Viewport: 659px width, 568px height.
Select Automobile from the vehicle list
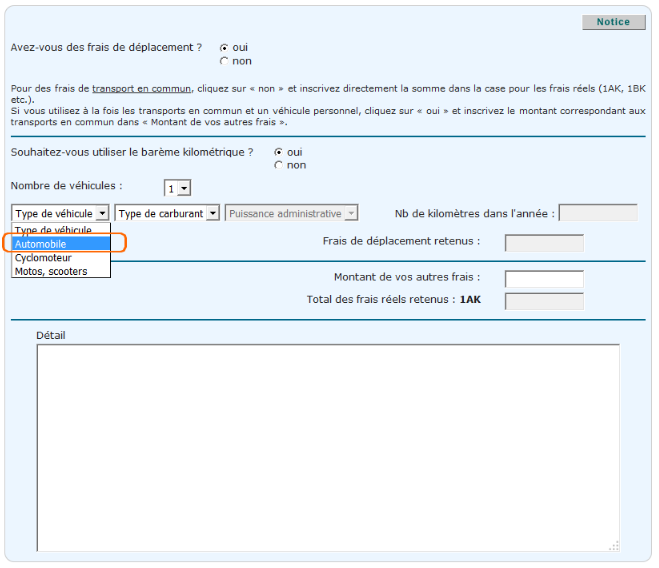(x=61, y=244)
